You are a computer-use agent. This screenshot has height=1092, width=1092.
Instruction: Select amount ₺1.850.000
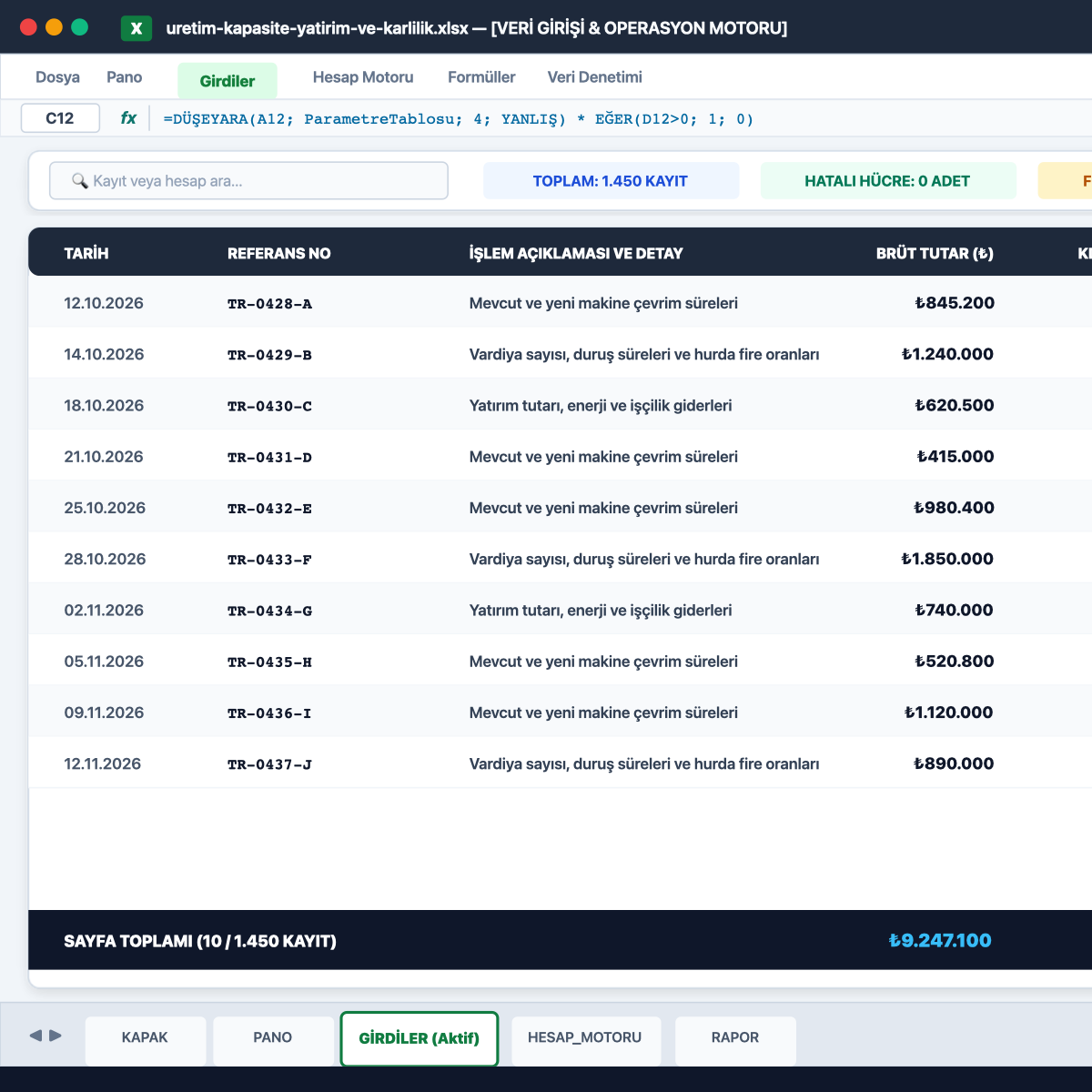click(947, 559)
